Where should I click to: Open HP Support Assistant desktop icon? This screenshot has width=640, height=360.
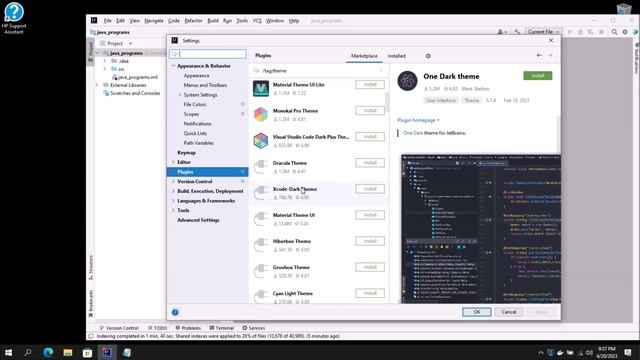14,18
